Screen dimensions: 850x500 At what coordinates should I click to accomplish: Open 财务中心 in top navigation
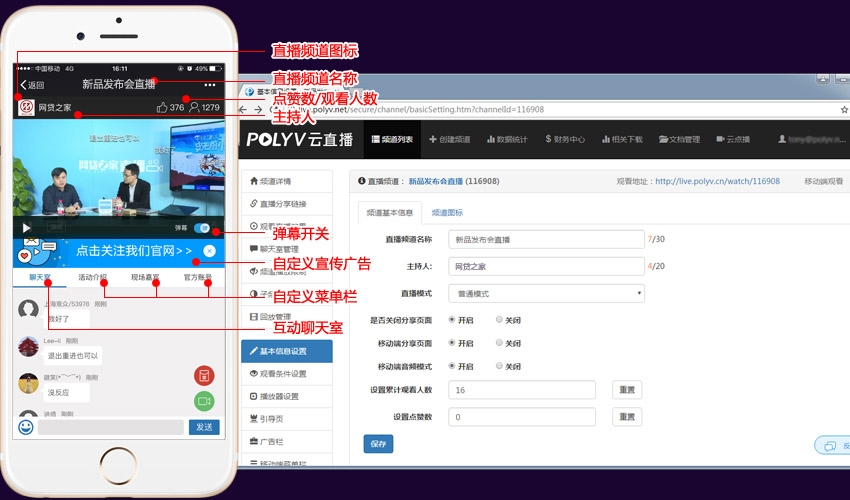565,139
